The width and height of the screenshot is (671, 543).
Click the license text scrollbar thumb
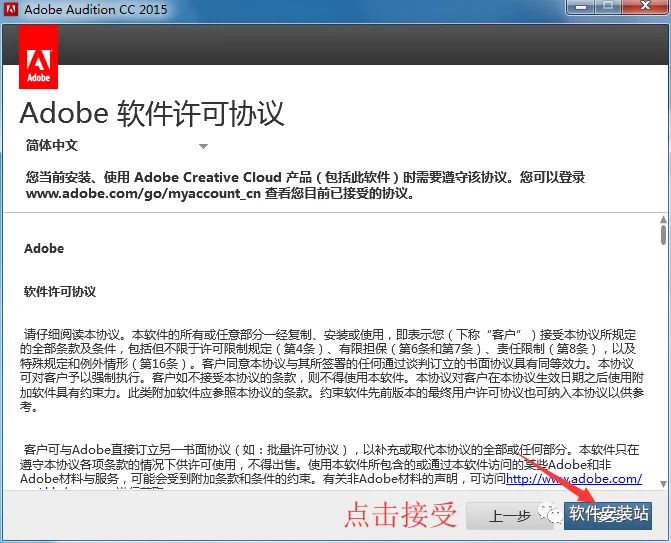(663, 235)
